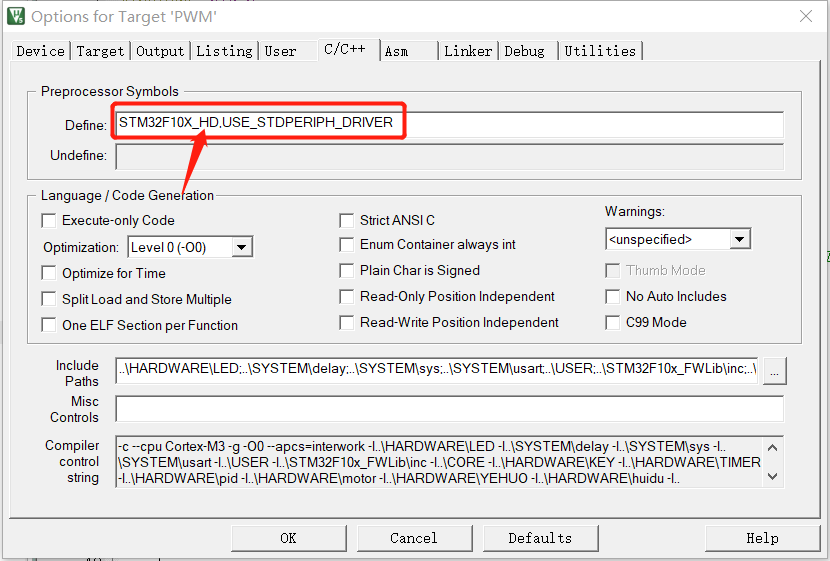Open the Debug tab
The height and width of the screenshot is (561, 830).
528,51
